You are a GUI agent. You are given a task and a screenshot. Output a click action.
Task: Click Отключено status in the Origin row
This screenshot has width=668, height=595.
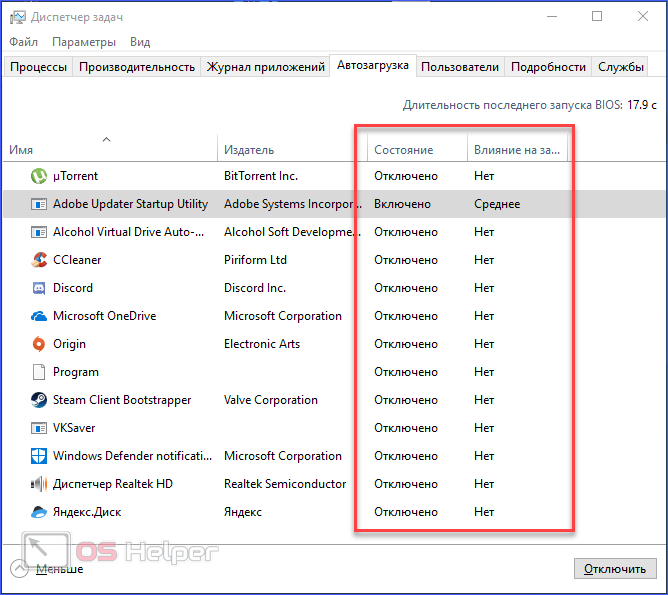click(406, 344)
